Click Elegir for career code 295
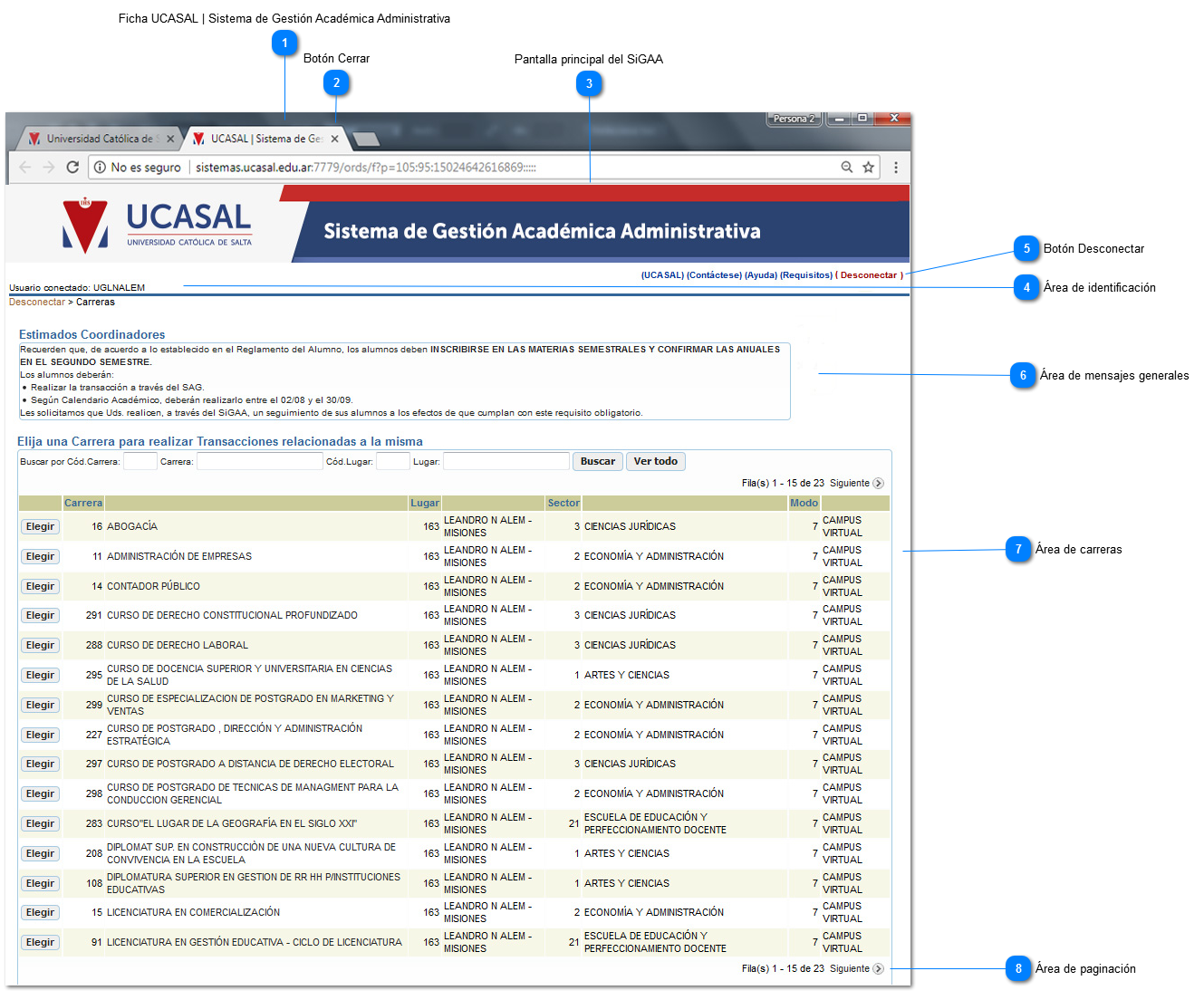1204x1000 pixels. pyautogui.click(x=40, y=675)
